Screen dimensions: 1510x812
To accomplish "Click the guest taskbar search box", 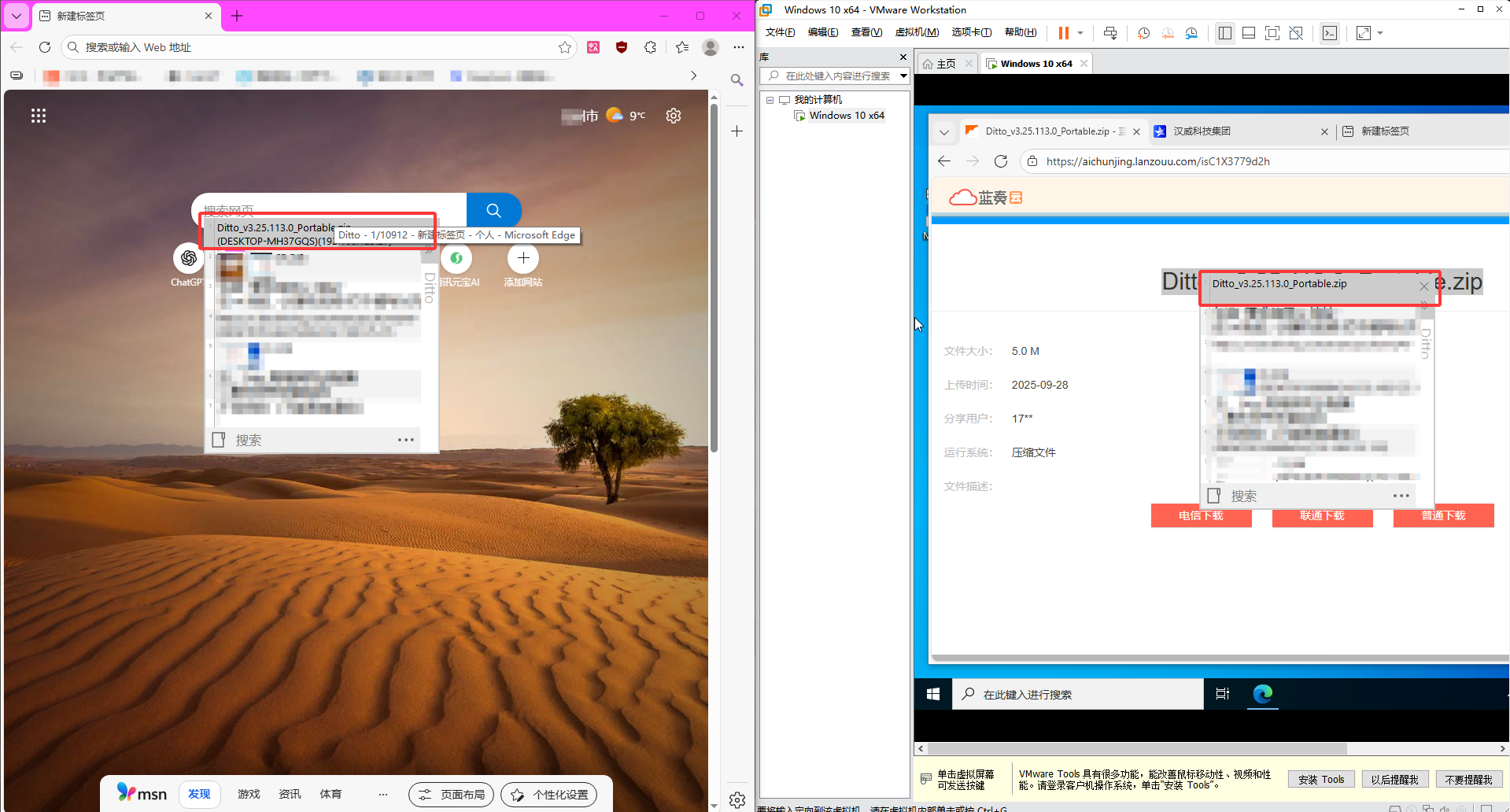I will pyautogui.click(x=1078, y=694).
